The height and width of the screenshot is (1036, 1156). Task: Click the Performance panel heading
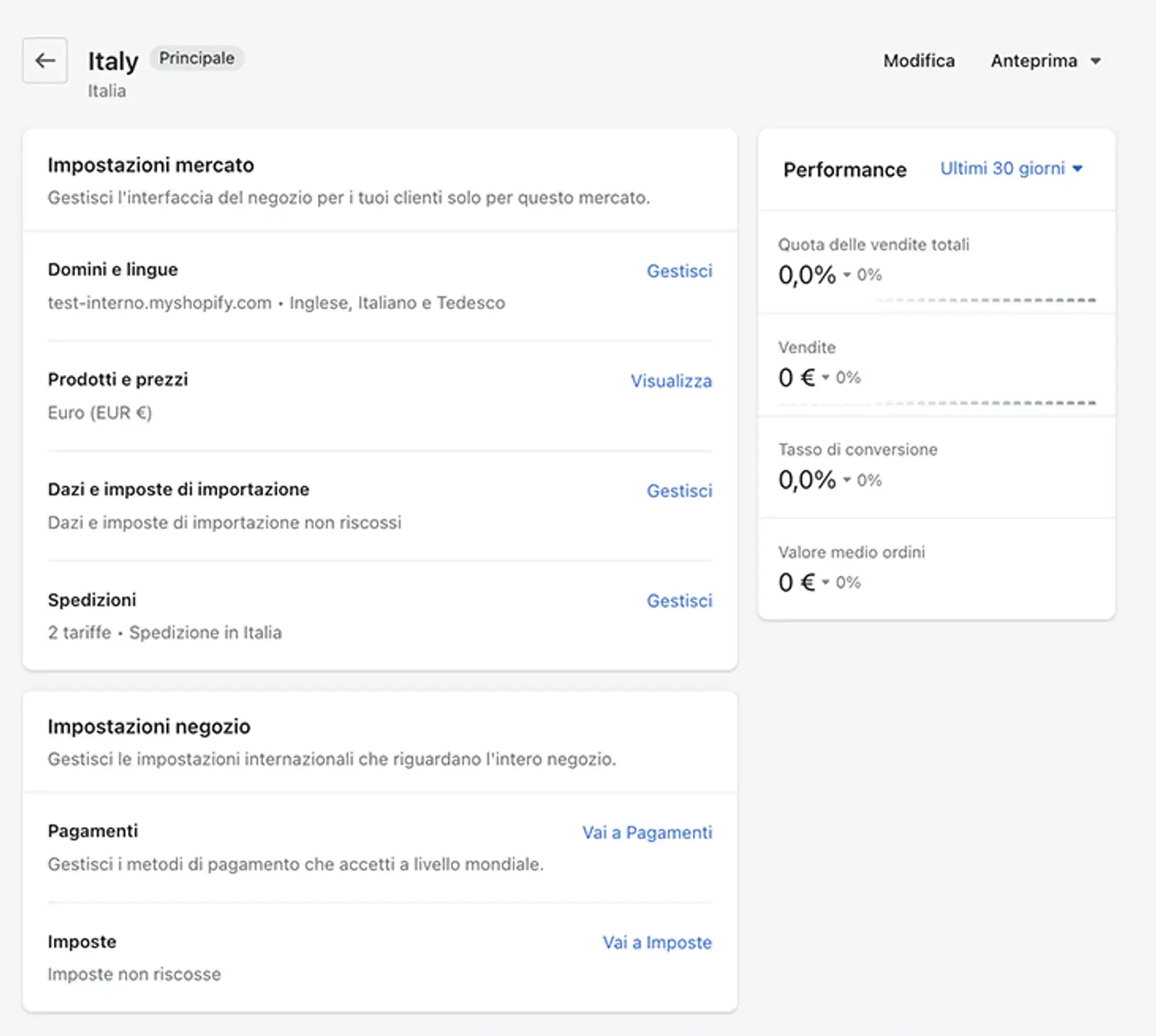845,170
